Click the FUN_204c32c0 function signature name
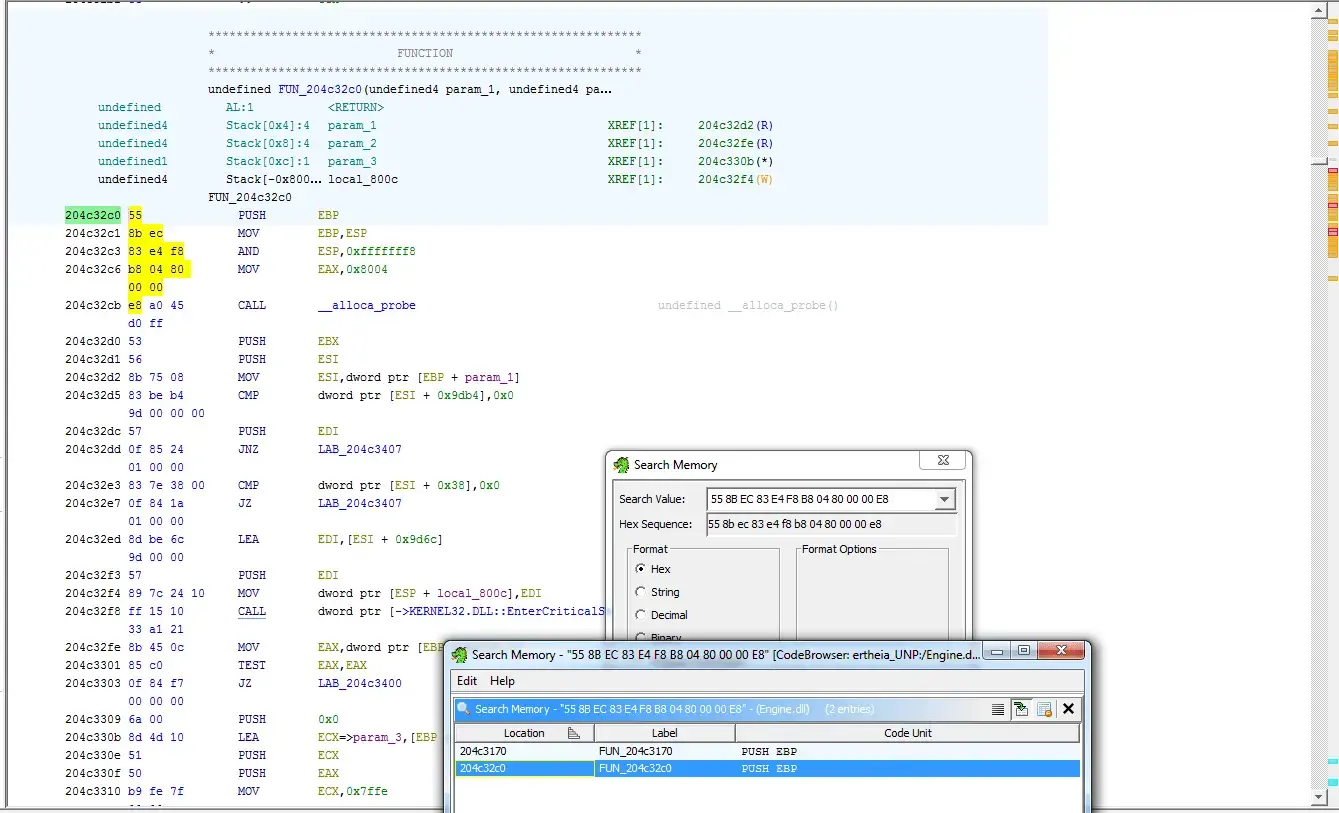Image resolution: width=1339 pixels, height=813 pixels. (320, 89)
